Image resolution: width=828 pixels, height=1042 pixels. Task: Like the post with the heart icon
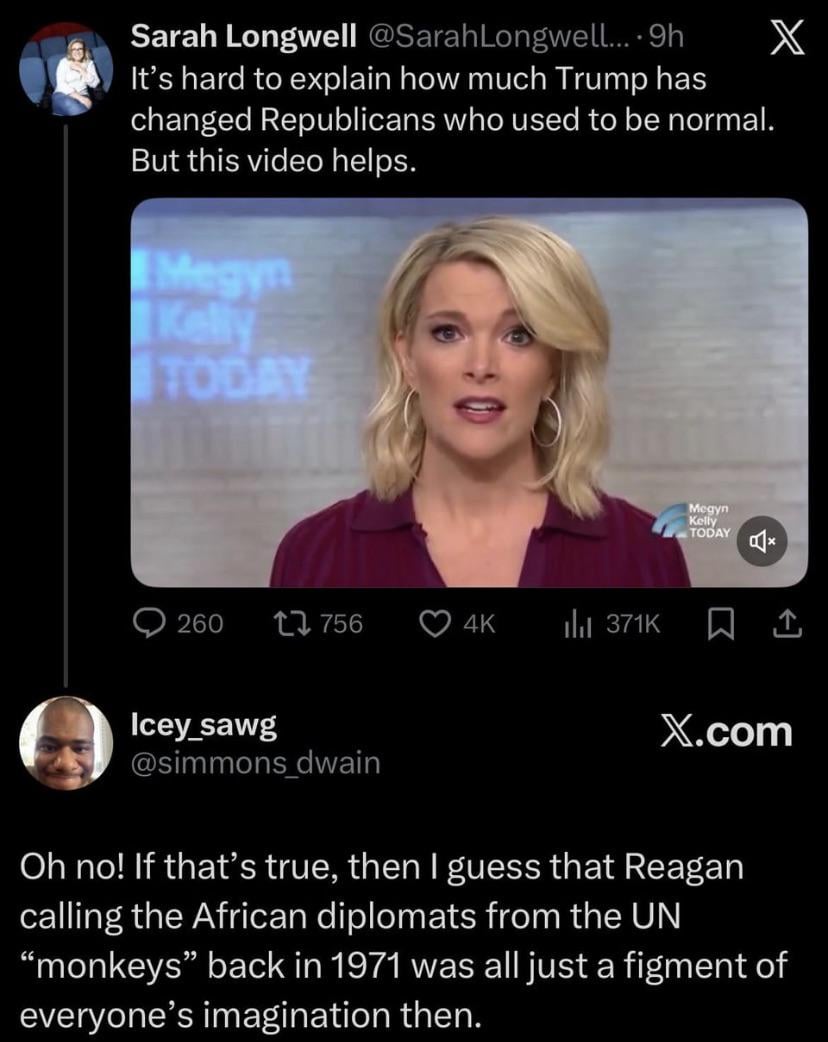[437, 624]
